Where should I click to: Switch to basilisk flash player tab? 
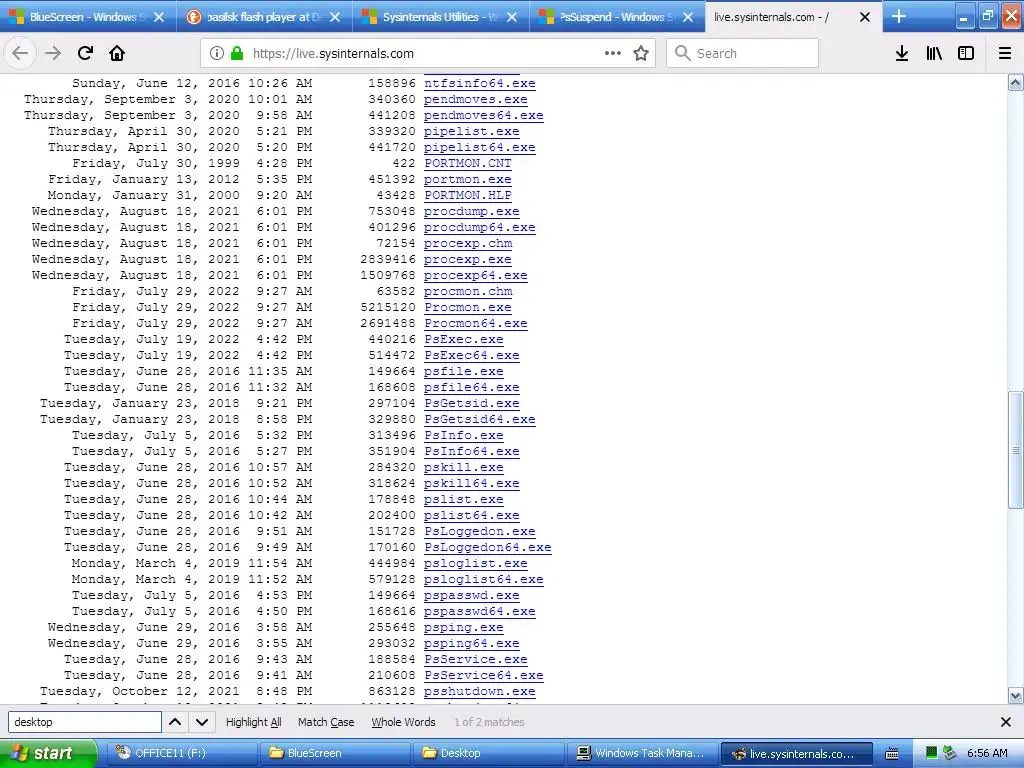pyautogui.click(x=264, y=16)
